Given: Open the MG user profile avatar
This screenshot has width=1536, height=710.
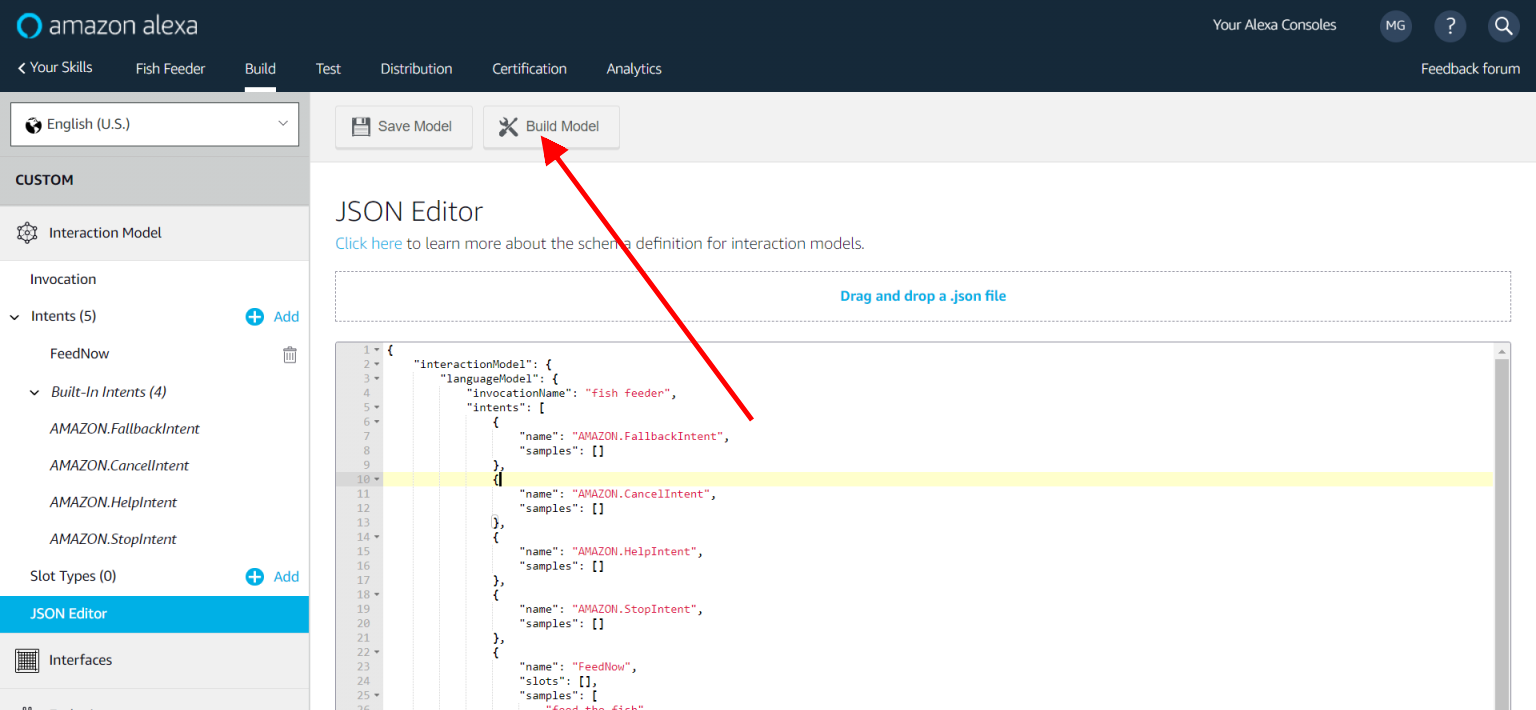Looking at the screenshot, I should [1395, 26].
